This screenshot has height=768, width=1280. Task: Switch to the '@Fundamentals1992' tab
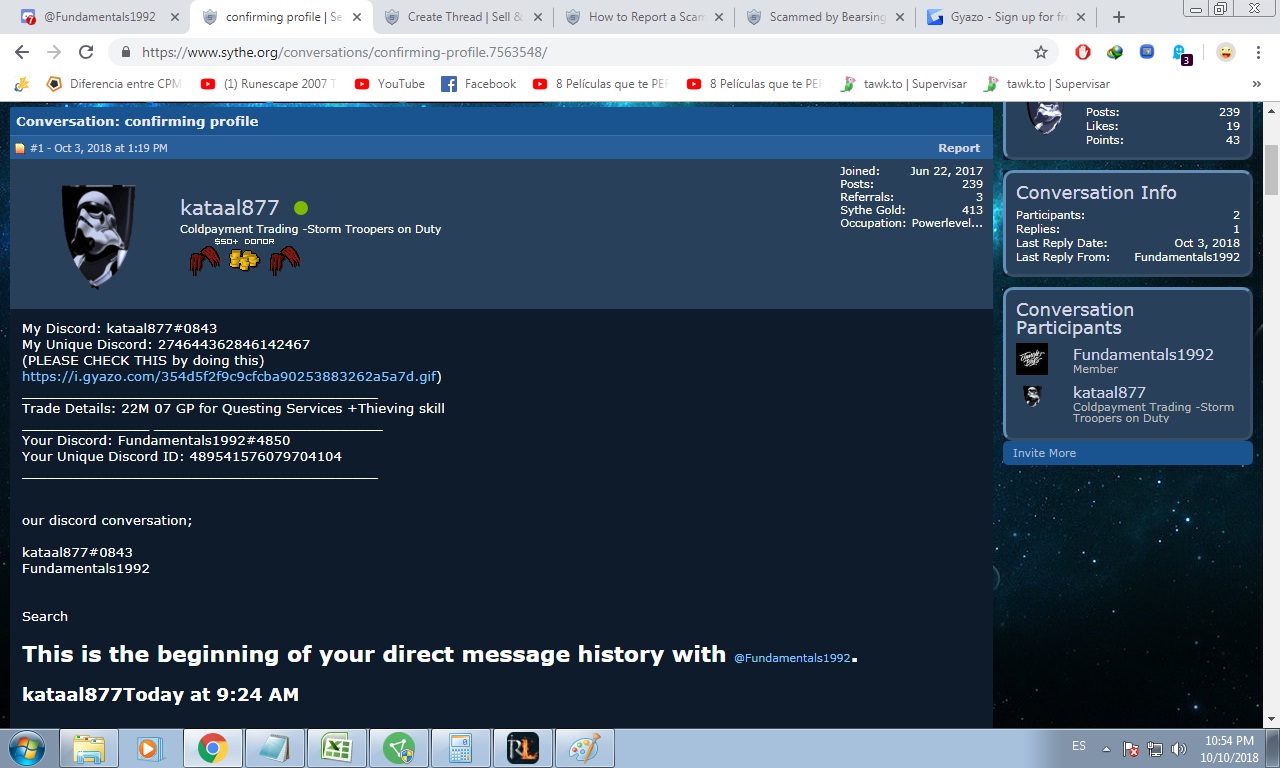point(99,17)
